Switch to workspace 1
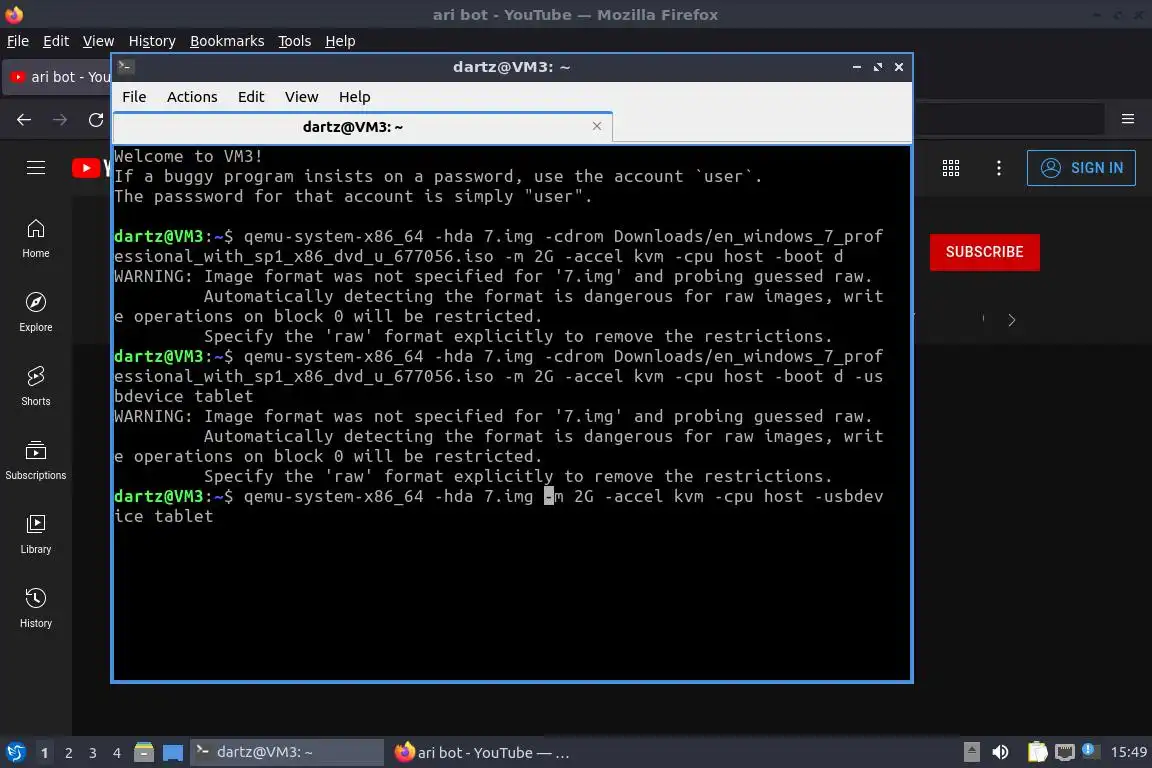This screenshot has width=1152, height=768. 44,753
